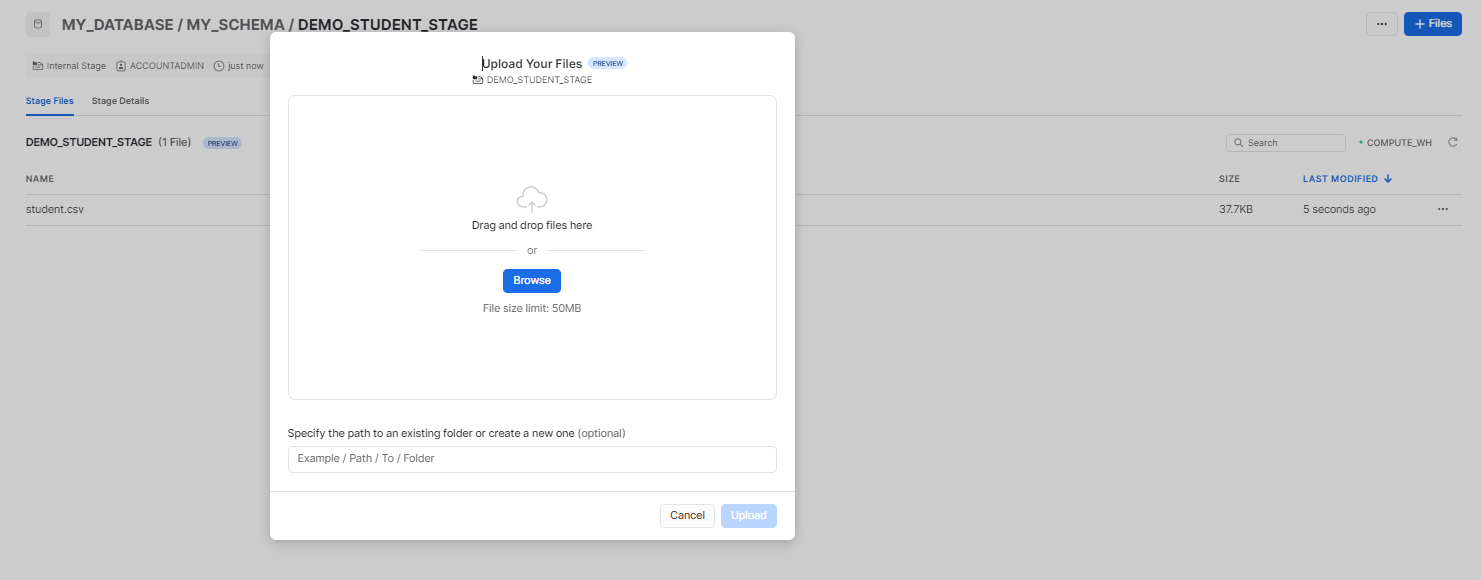This screenshot has height=580, width=1481.
Task: Click the magnifier icon in the search box
Action: 1238,142
